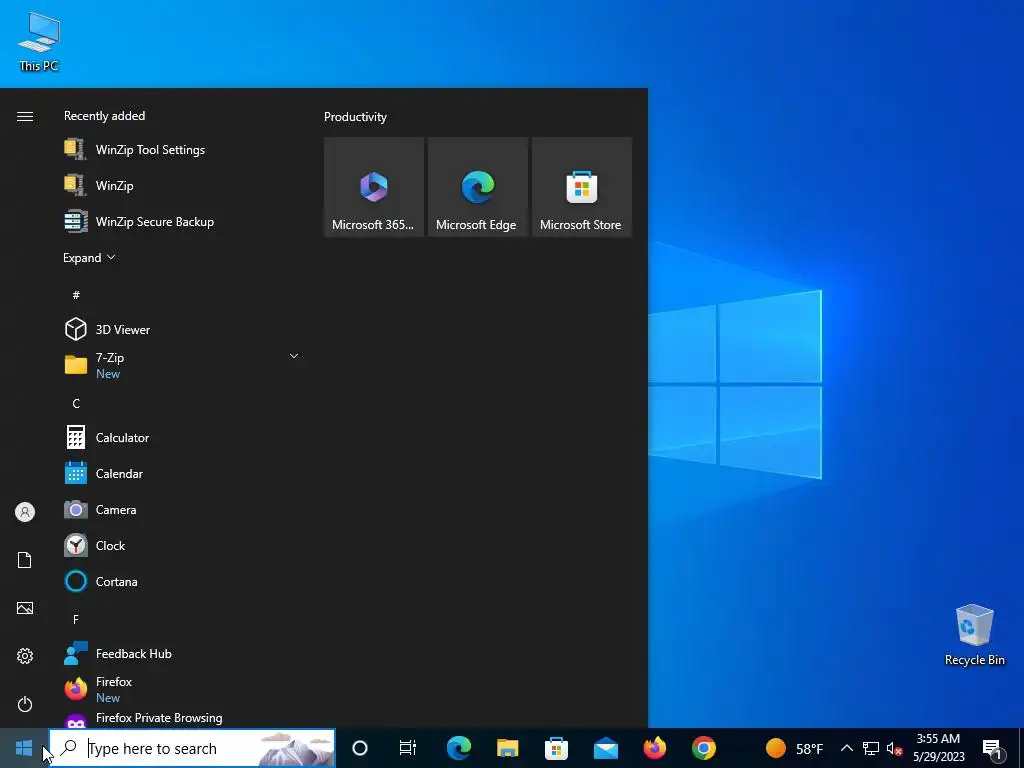The width and height of the screenshot is (1024, 768).
Task: Launch the Camera app
Action: [183, 509]
